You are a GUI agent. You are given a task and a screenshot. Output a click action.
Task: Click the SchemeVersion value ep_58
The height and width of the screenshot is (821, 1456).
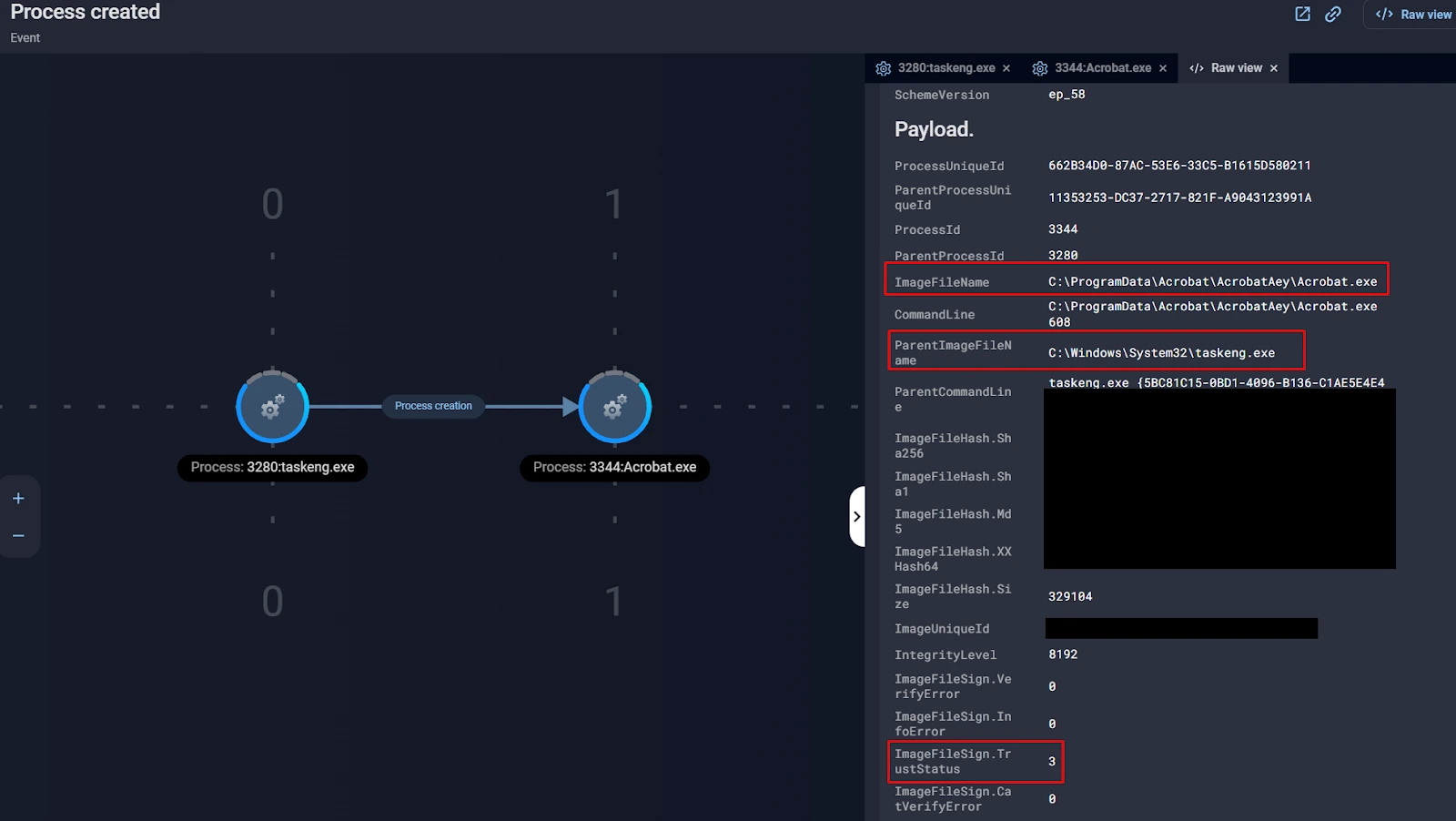coord(1067,95)
